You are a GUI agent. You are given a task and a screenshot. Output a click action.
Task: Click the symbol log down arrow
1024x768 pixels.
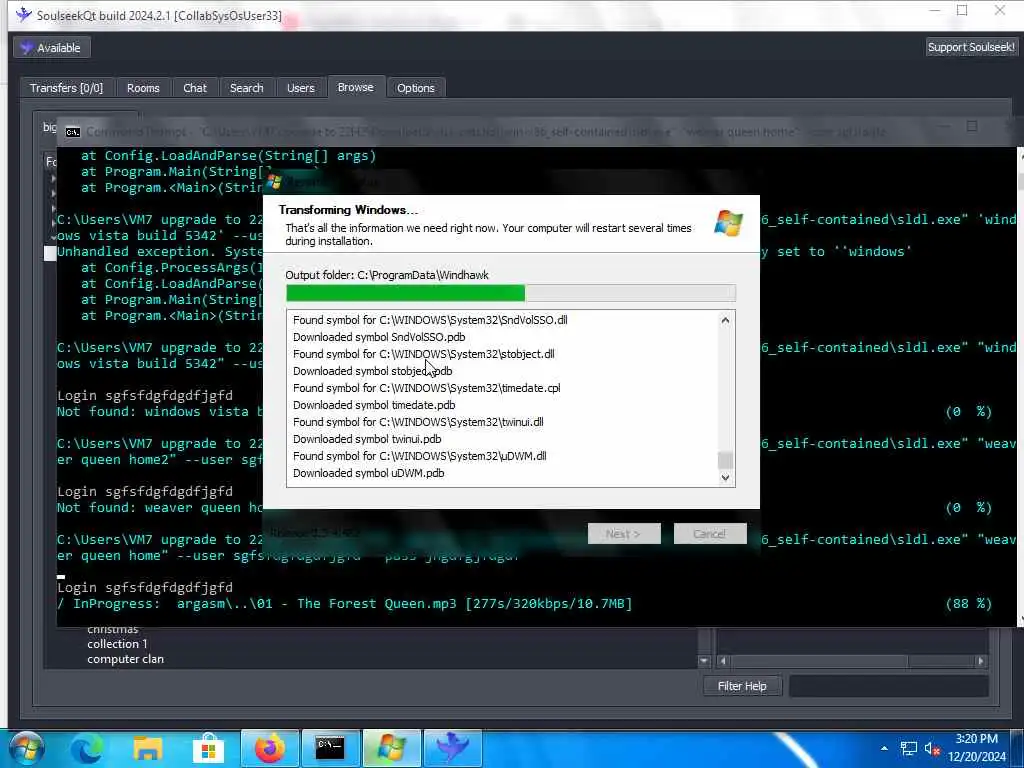point(725,477)
